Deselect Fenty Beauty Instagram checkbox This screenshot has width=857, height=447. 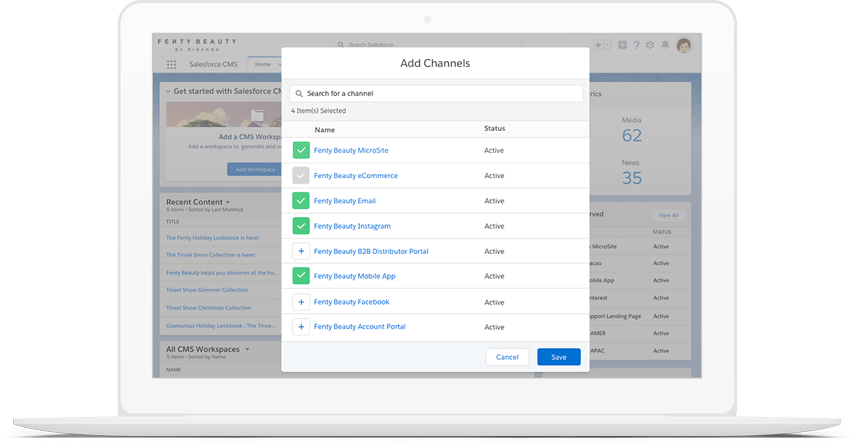pos(301,226)
